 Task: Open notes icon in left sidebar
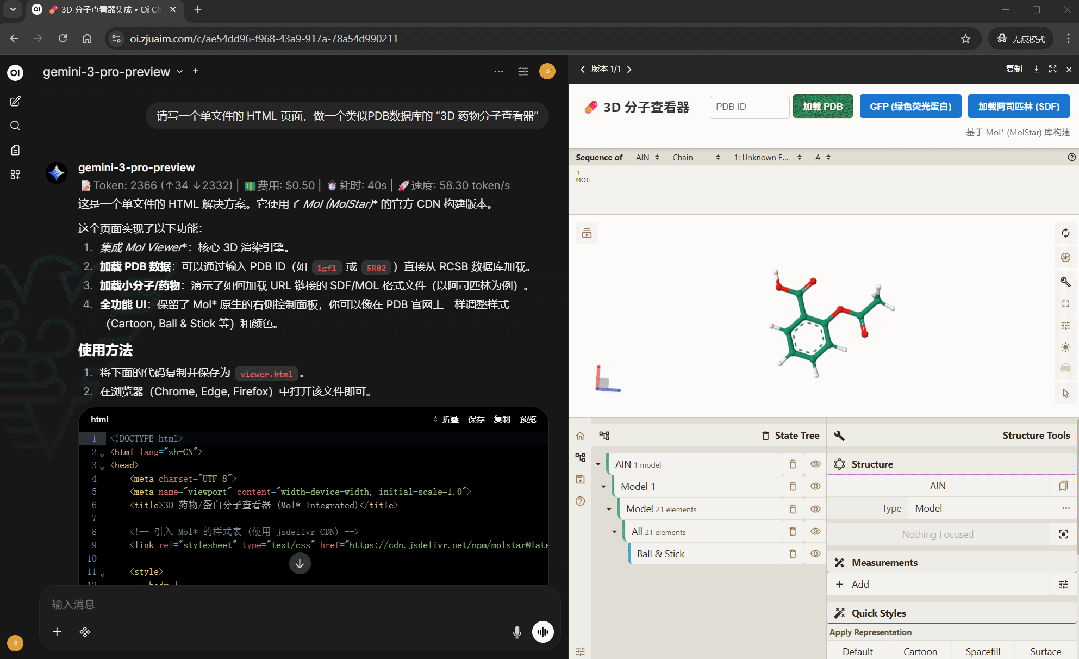pos(15,150)
